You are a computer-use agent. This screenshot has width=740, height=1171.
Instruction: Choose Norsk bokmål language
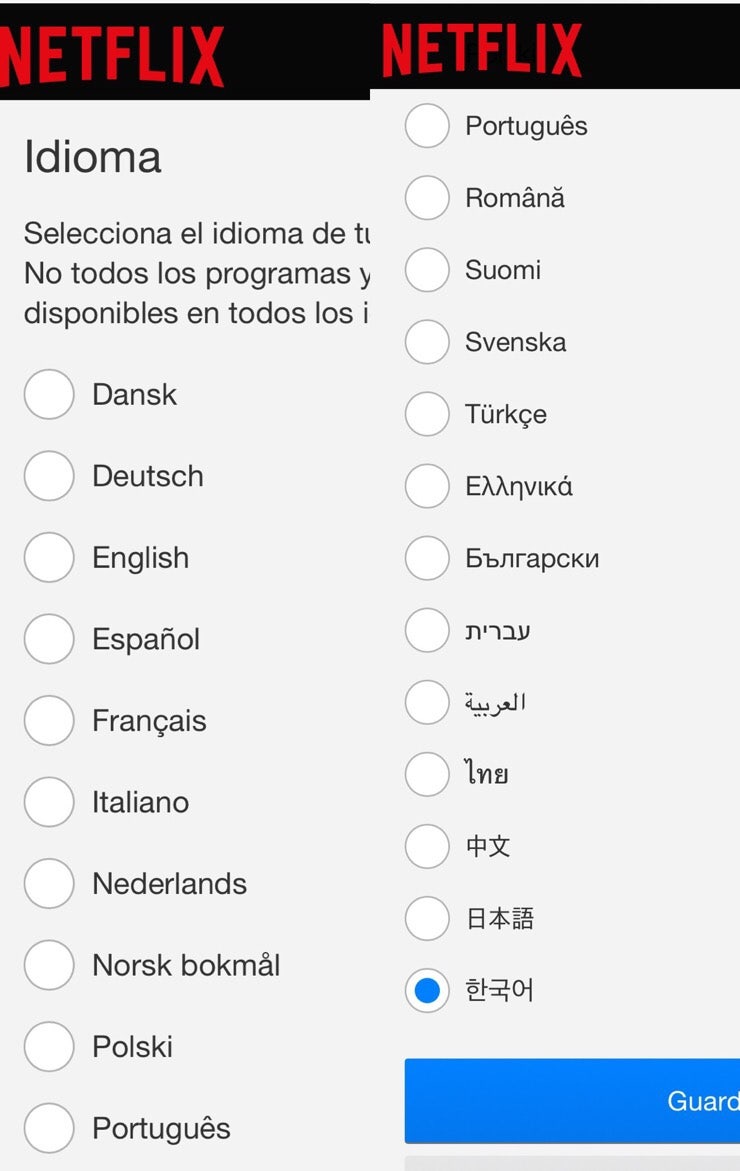tap(49, 965)
